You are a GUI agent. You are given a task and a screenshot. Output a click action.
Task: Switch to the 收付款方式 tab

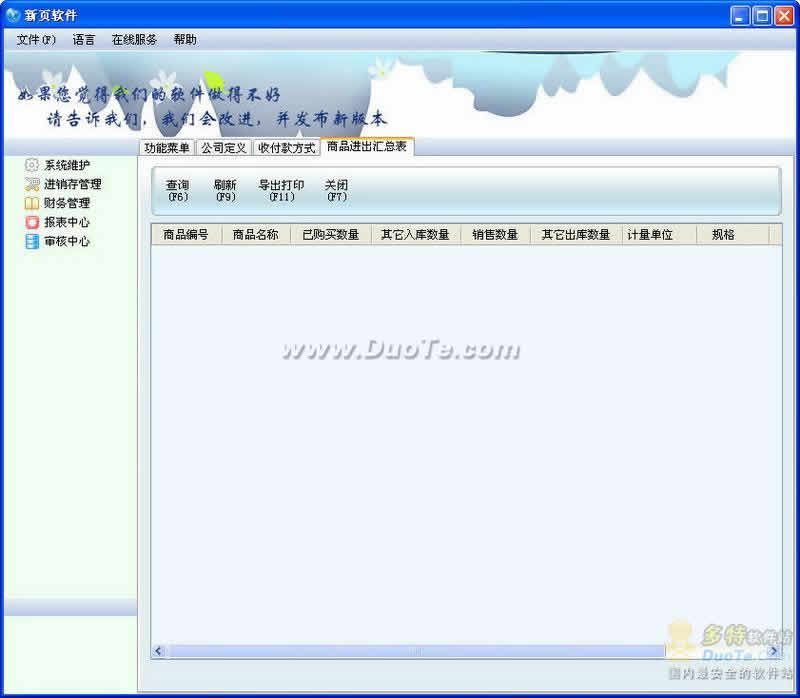coord(286,148)
